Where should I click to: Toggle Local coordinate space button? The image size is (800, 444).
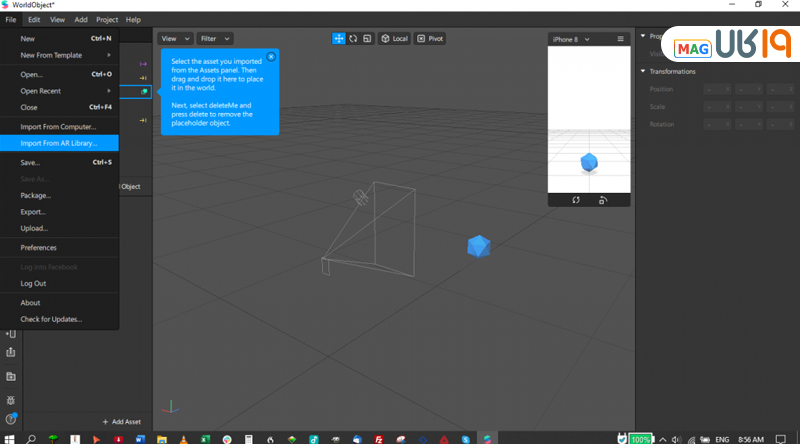click(394, 38)
